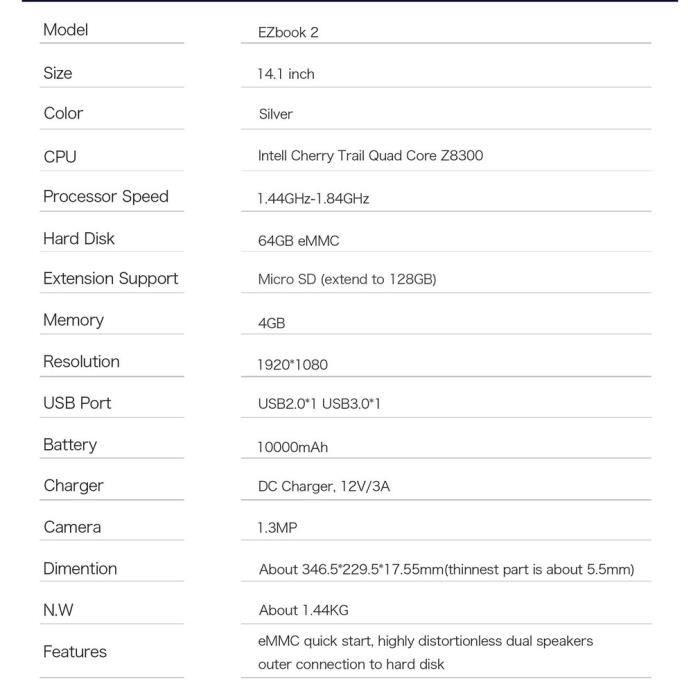
Task: Click the Processor Speed label
Action: coord(106,196)
